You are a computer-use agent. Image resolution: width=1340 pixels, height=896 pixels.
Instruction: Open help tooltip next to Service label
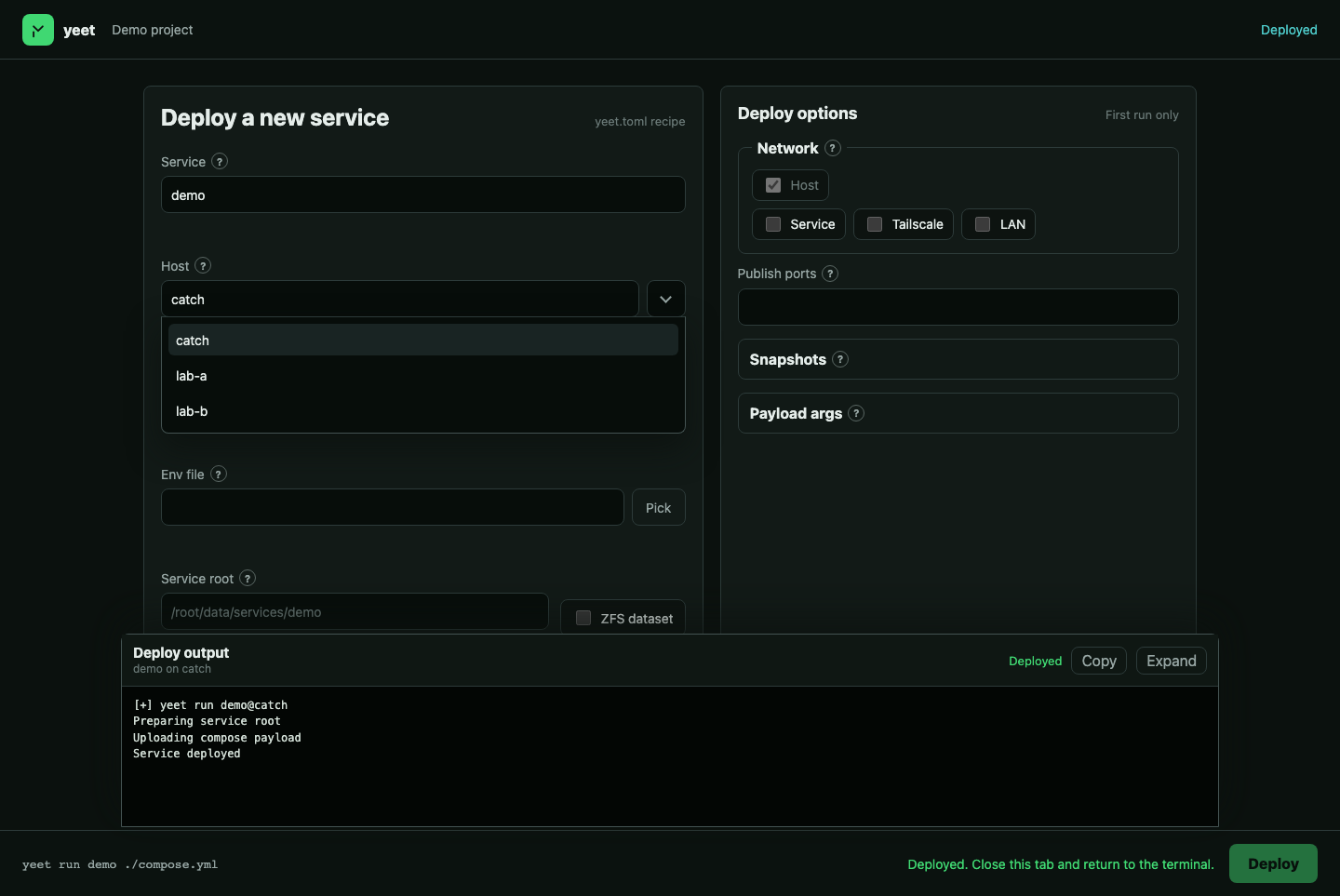[x=220, y=161]
